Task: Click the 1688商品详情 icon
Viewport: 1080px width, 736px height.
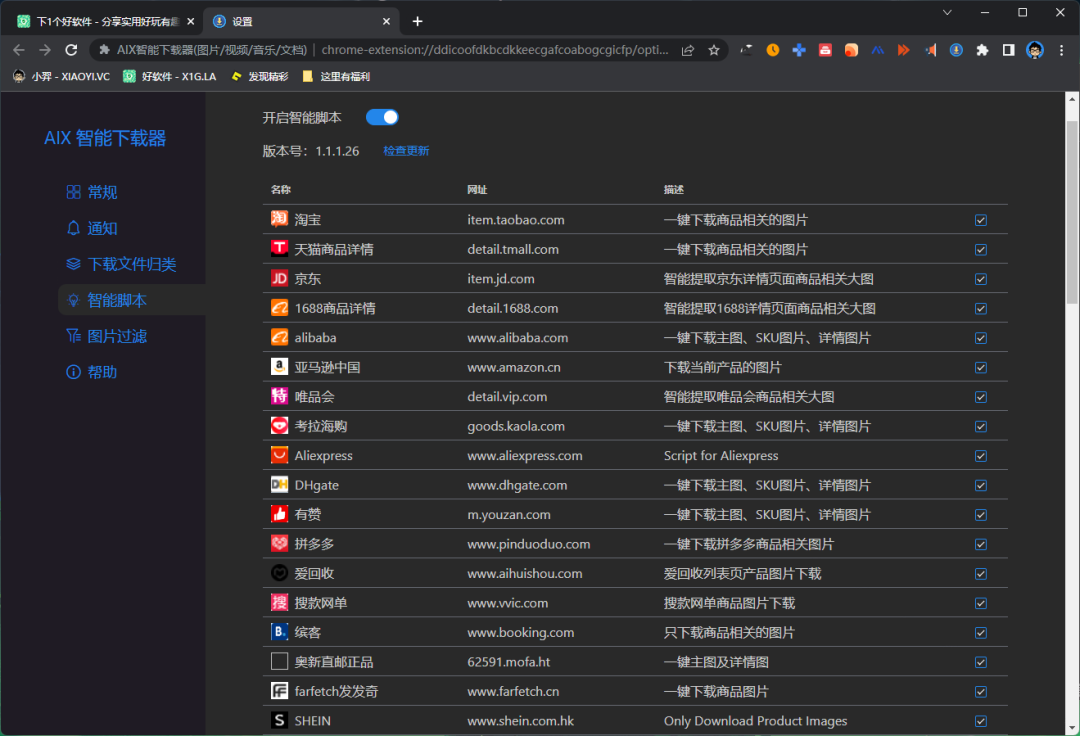Action: (279, 308)
